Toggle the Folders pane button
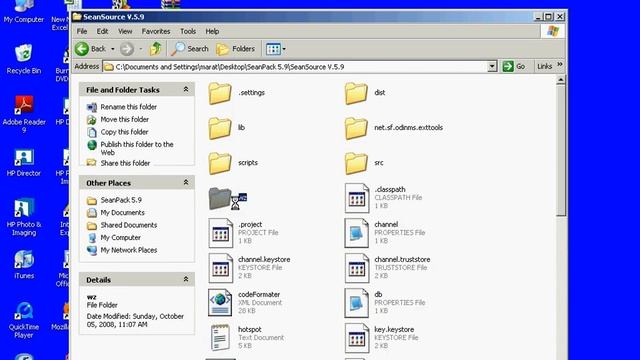Image resolution: width=640 pixels, height=360 pixels. (236, 49)
